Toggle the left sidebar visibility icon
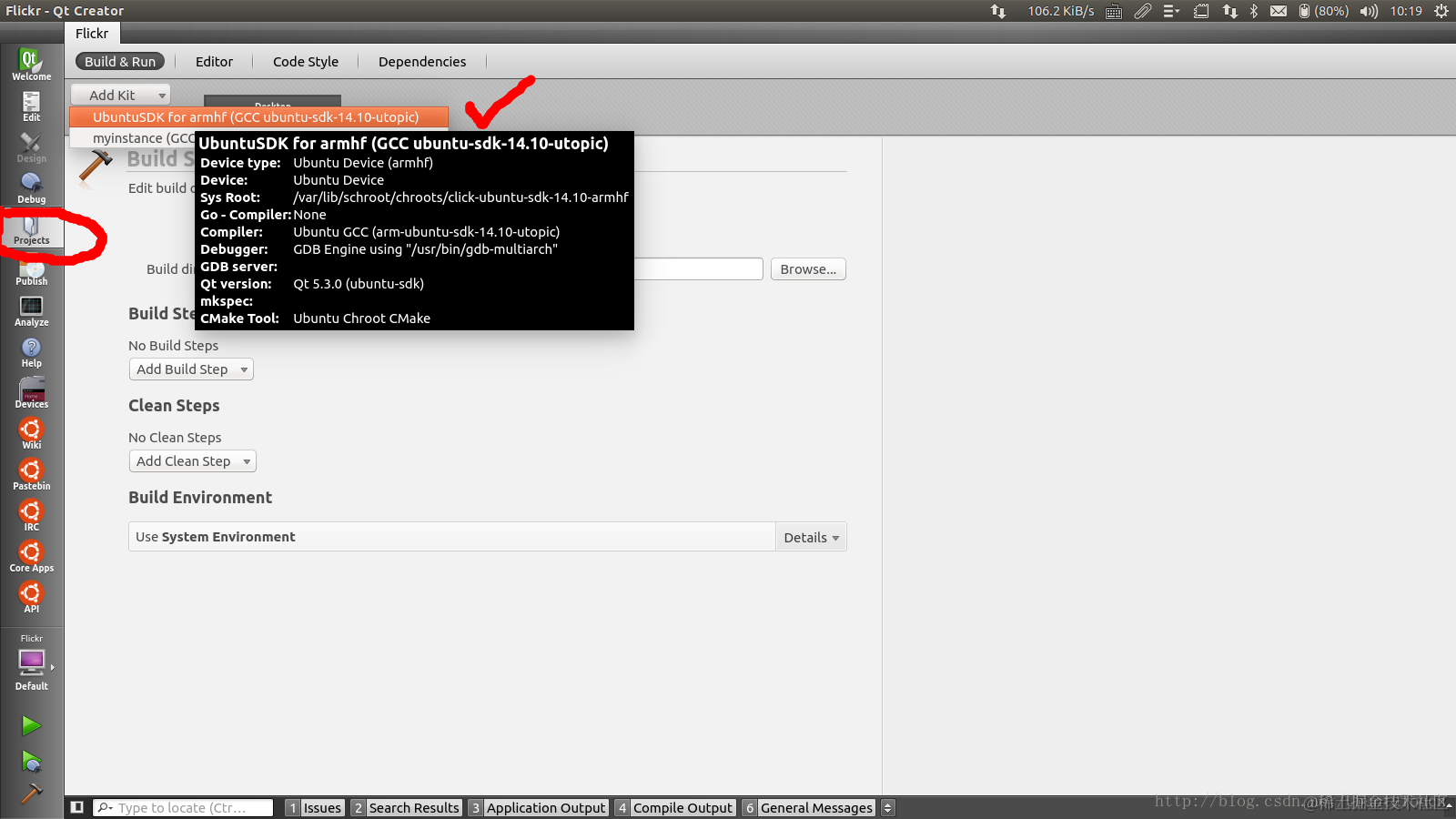The height and width of the screenshot is (819, 1456). [77, 807]
